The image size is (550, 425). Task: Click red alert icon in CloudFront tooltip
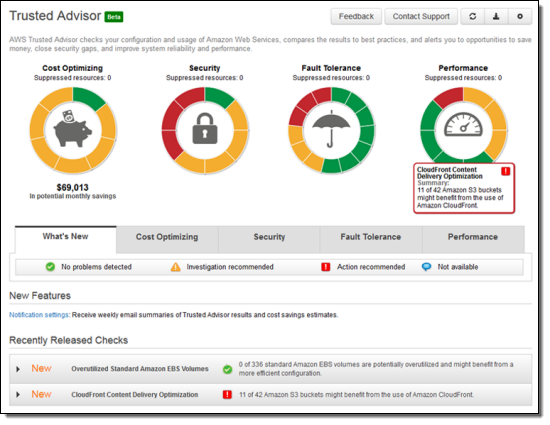[x=505, y=171]
